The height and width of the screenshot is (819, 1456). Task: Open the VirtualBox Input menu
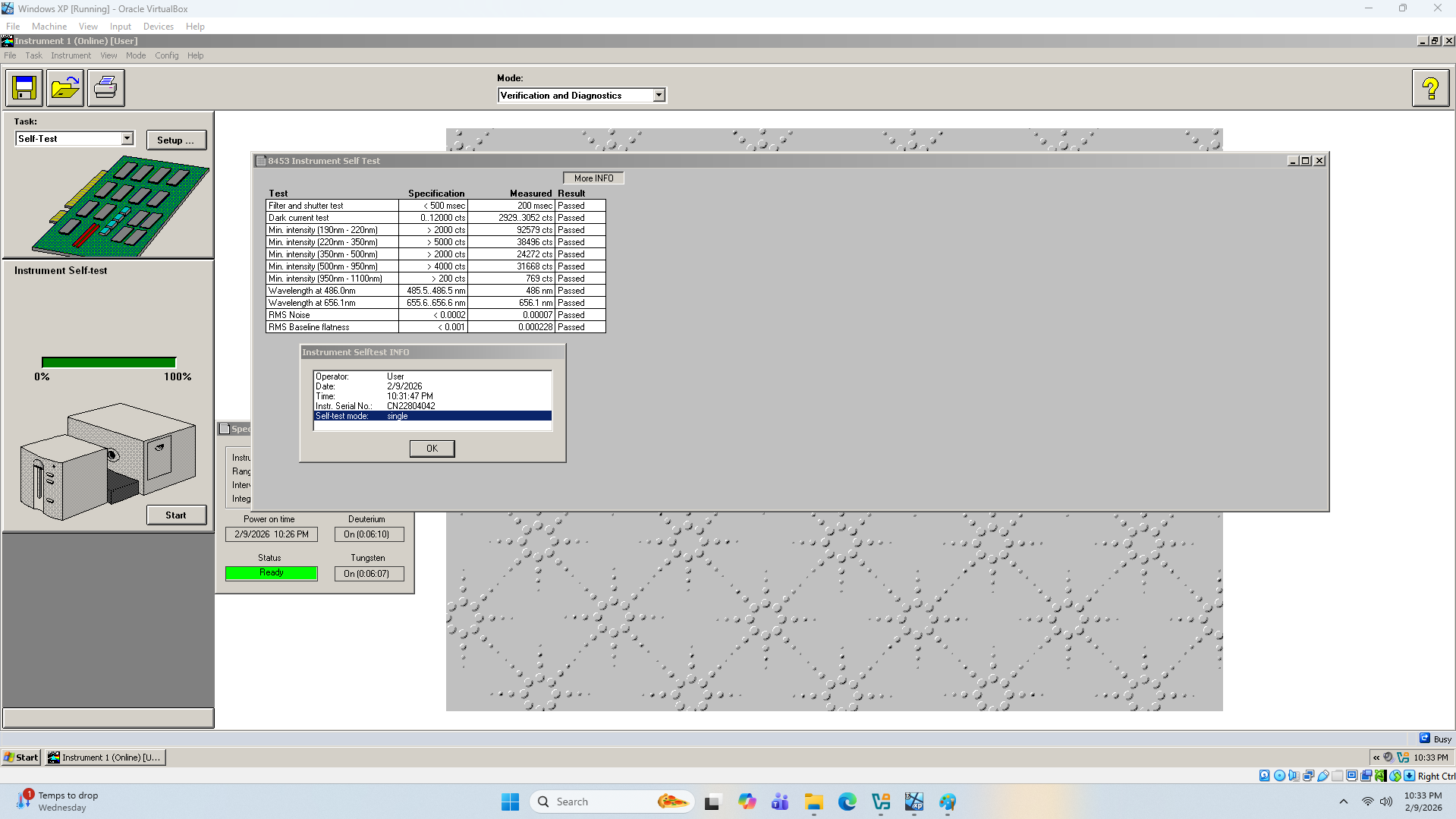click(121, 27)
